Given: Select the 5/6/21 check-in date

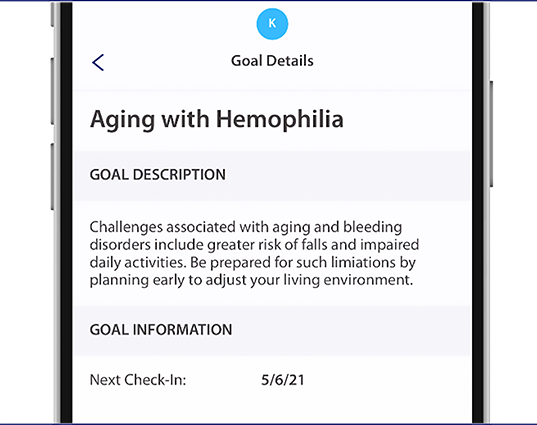Looking at the screenshot, I should (x=283, y=380).
